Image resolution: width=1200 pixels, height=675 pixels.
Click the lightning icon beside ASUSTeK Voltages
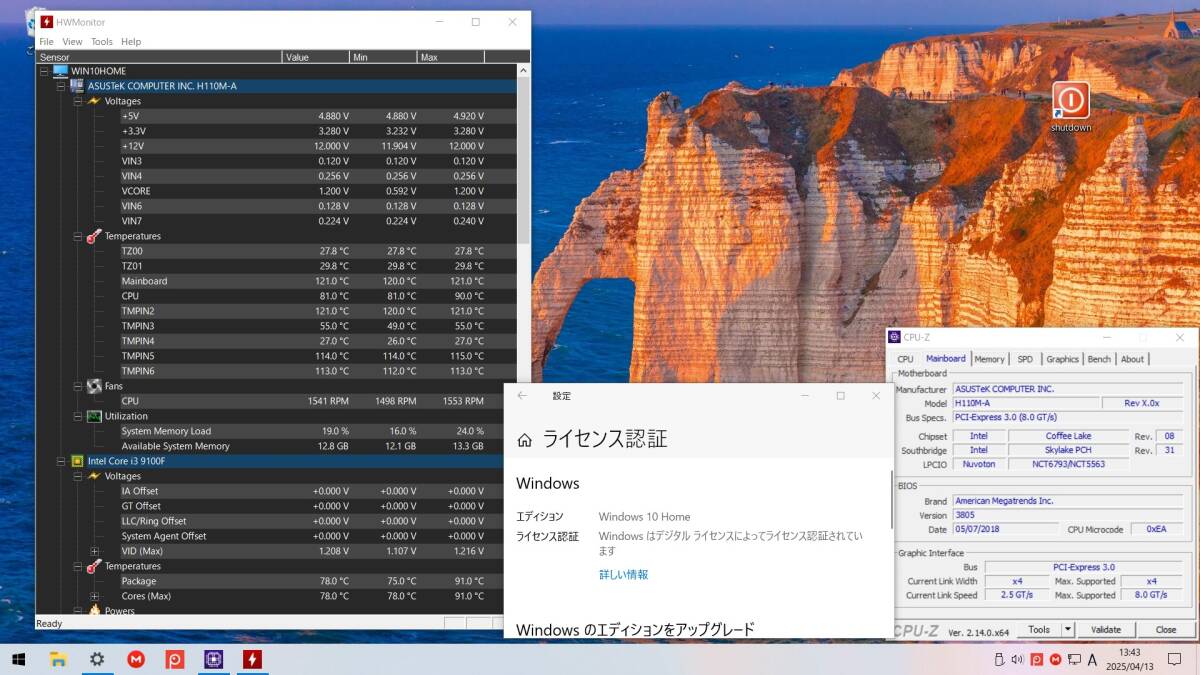(94, 101)
